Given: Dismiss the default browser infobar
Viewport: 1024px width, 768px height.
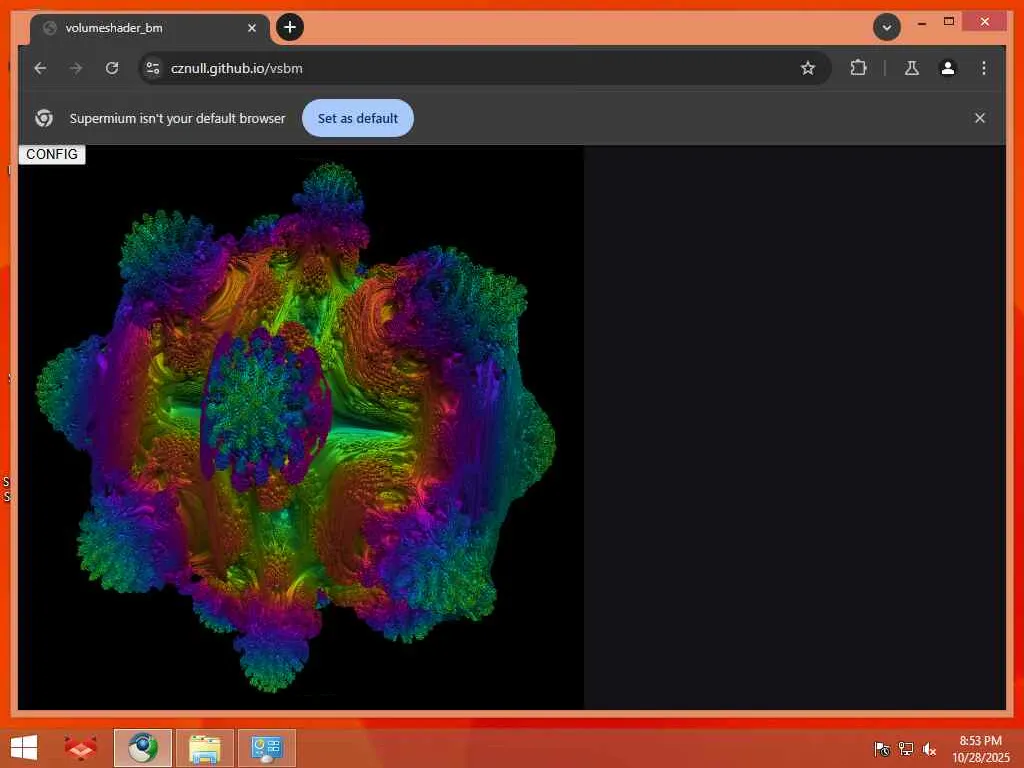Looking at the screenshot, I should (x=980, y=118).
